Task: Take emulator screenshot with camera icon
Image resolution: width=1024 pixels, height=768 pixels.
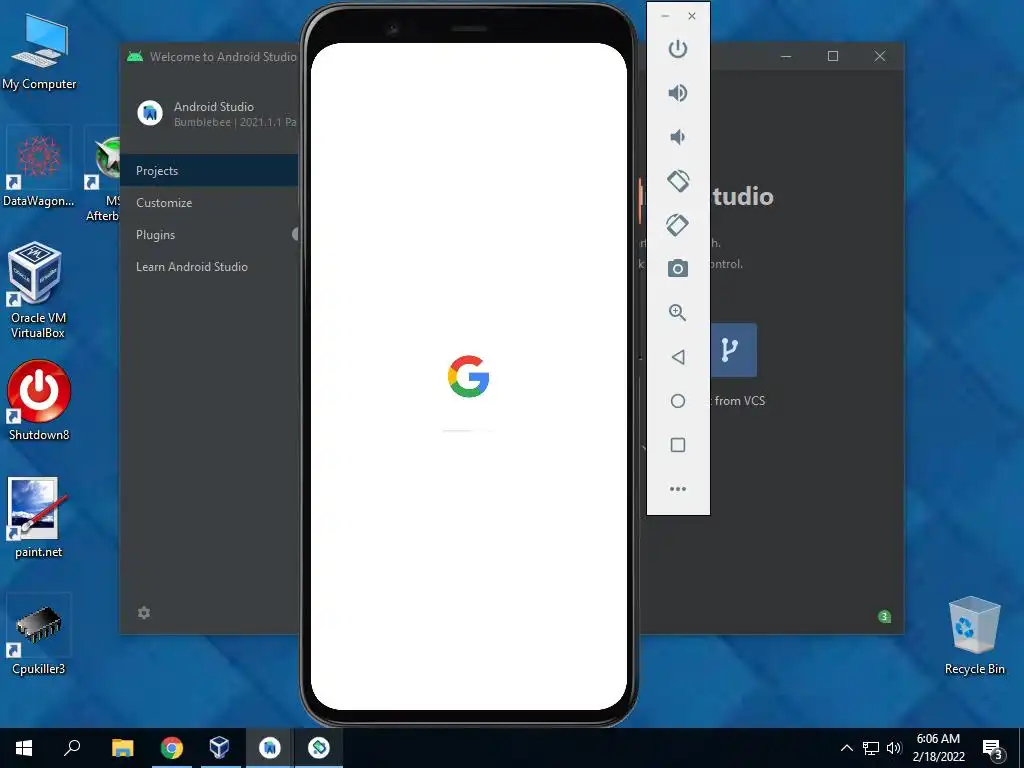Action: (x=678, y=268)
